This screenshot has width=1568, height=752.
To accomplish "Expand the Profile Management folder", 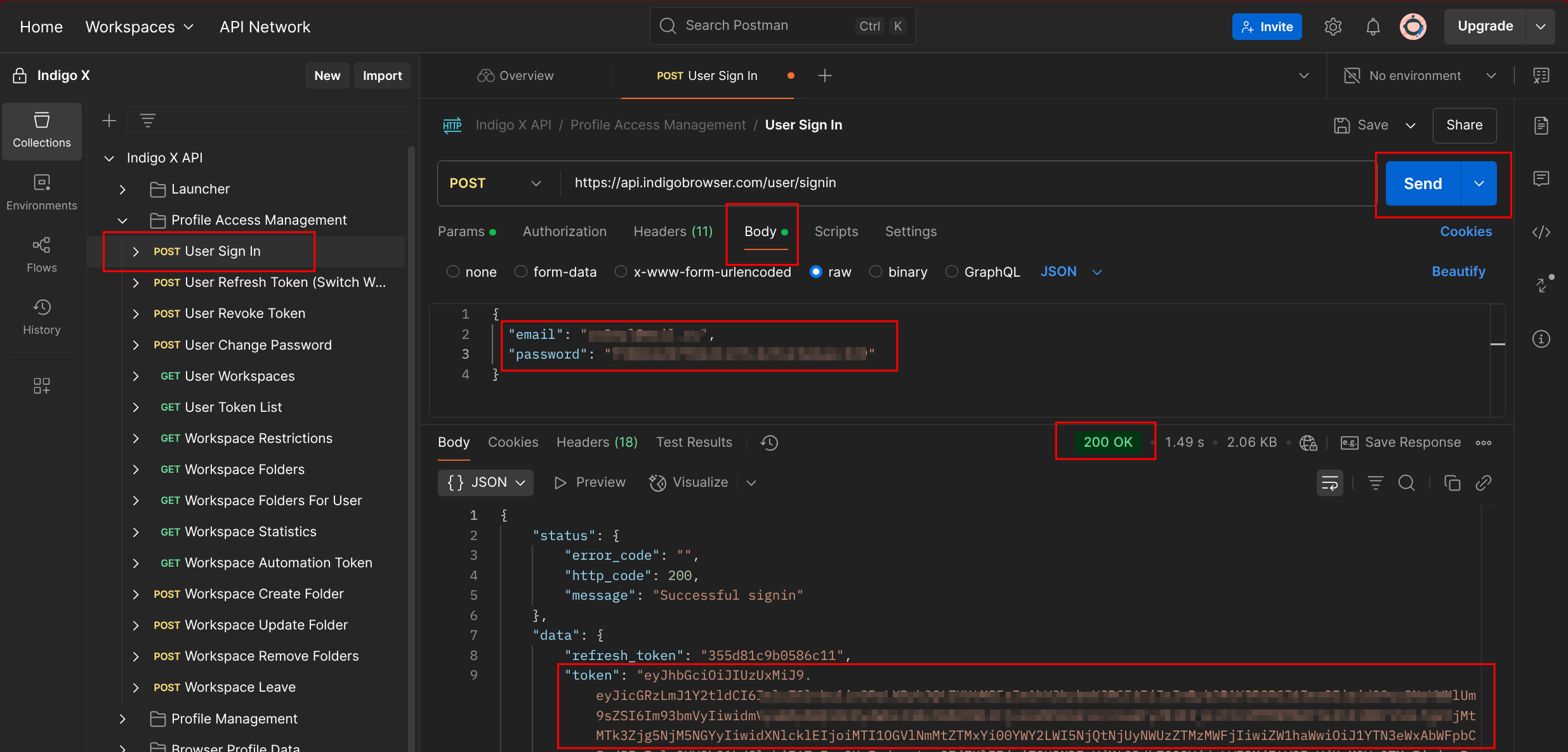I will click(x=122, y=719).
